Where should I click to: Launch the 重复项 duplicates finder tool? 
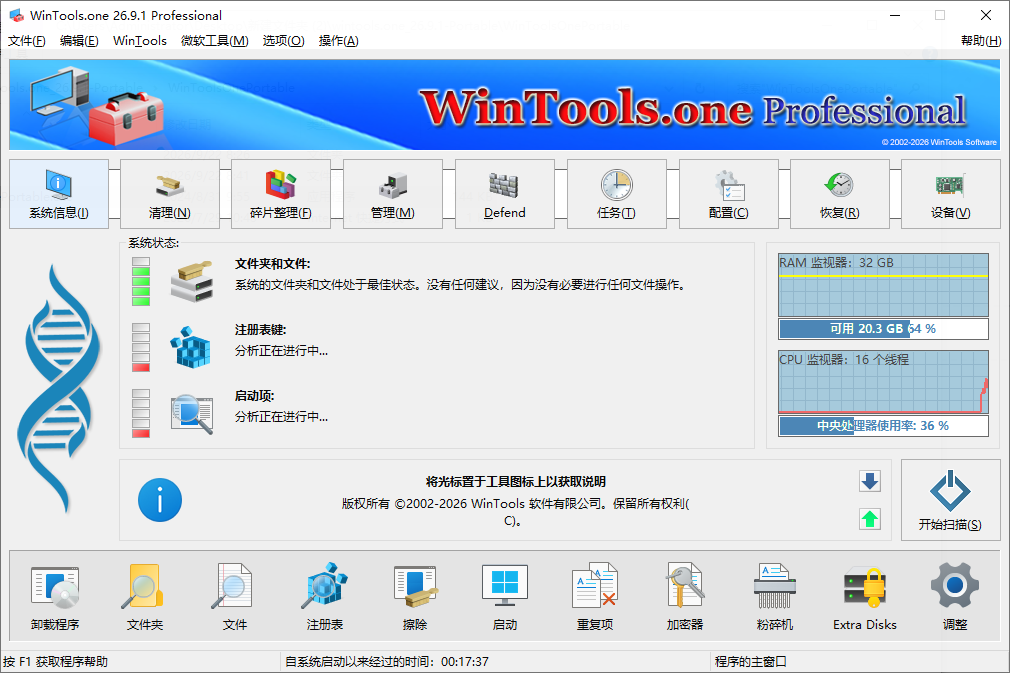click(595, 596)
